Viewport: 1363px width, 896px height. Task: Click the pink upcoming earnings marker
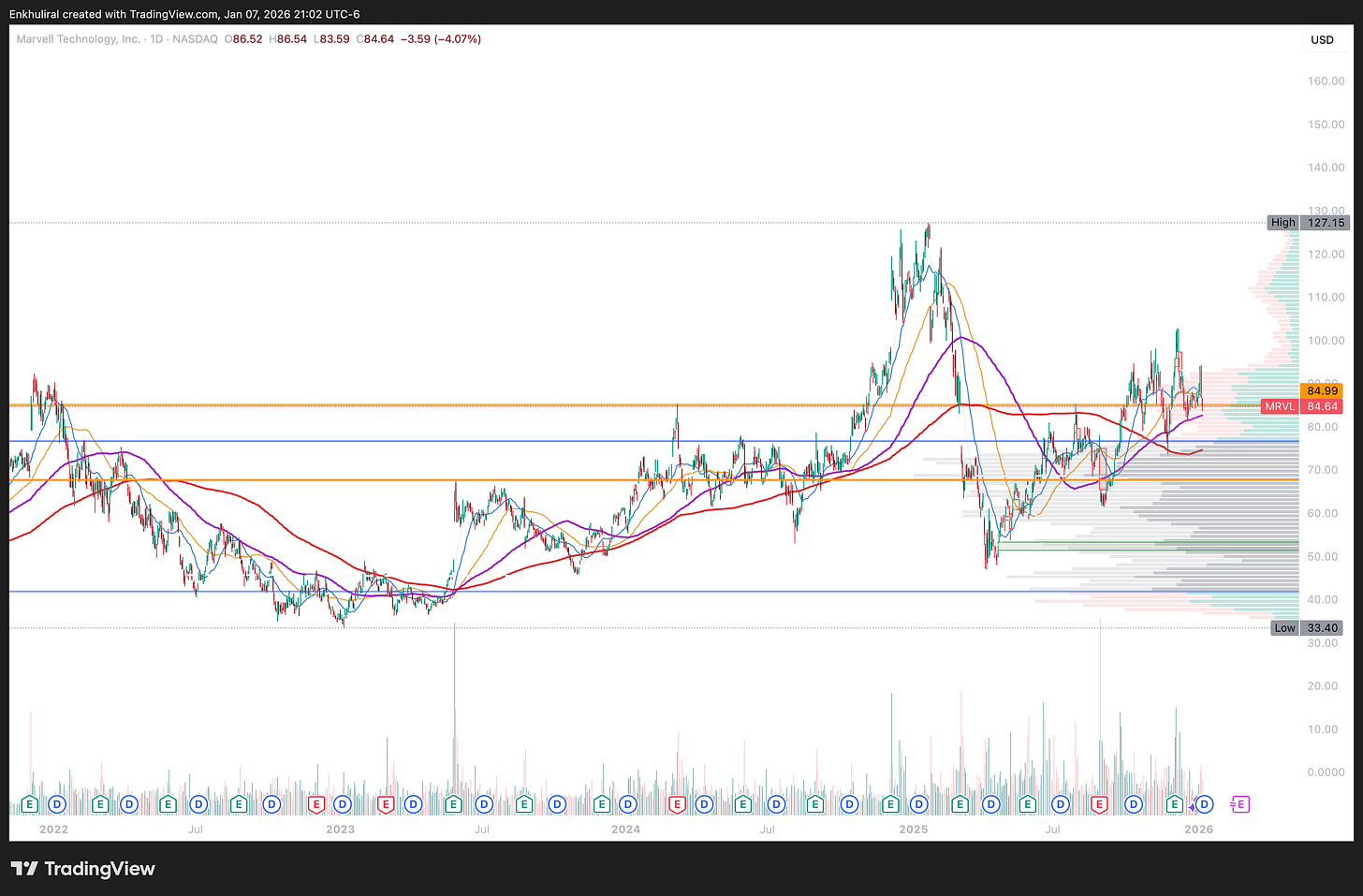pos(1239,804)
